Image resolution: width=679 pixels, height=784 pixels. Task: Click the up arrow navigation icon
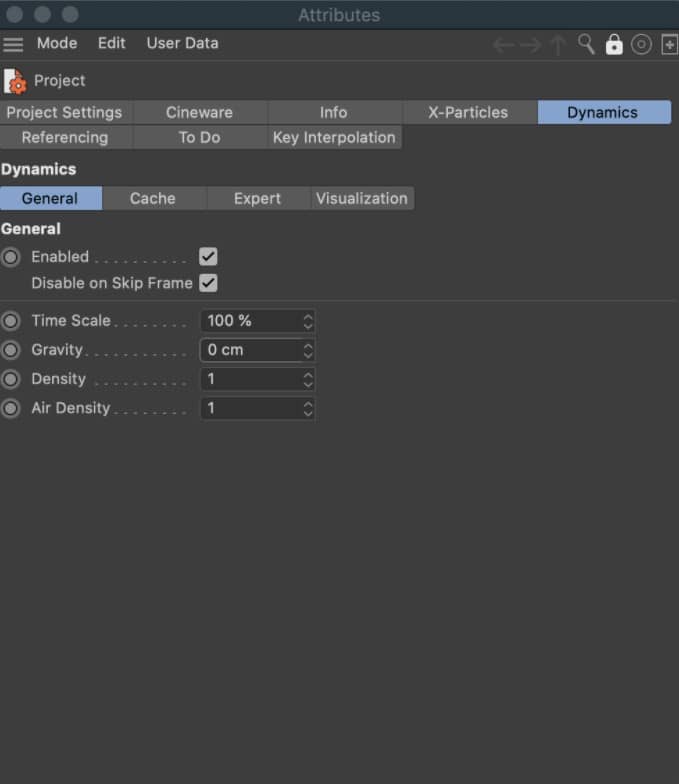pyautogui.click(x=558, y=45)
